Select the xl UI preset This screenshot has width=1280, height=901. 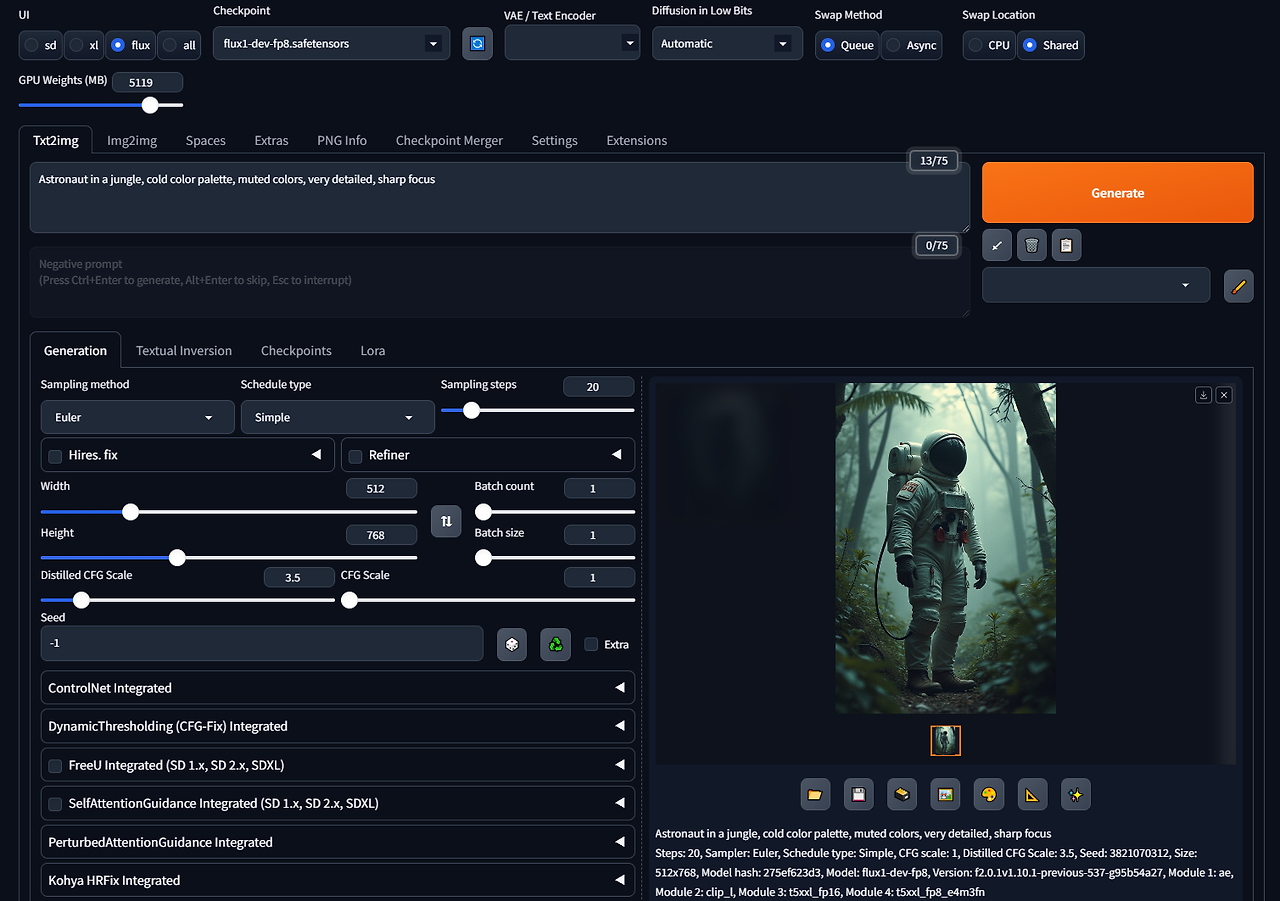click(85, 45)
